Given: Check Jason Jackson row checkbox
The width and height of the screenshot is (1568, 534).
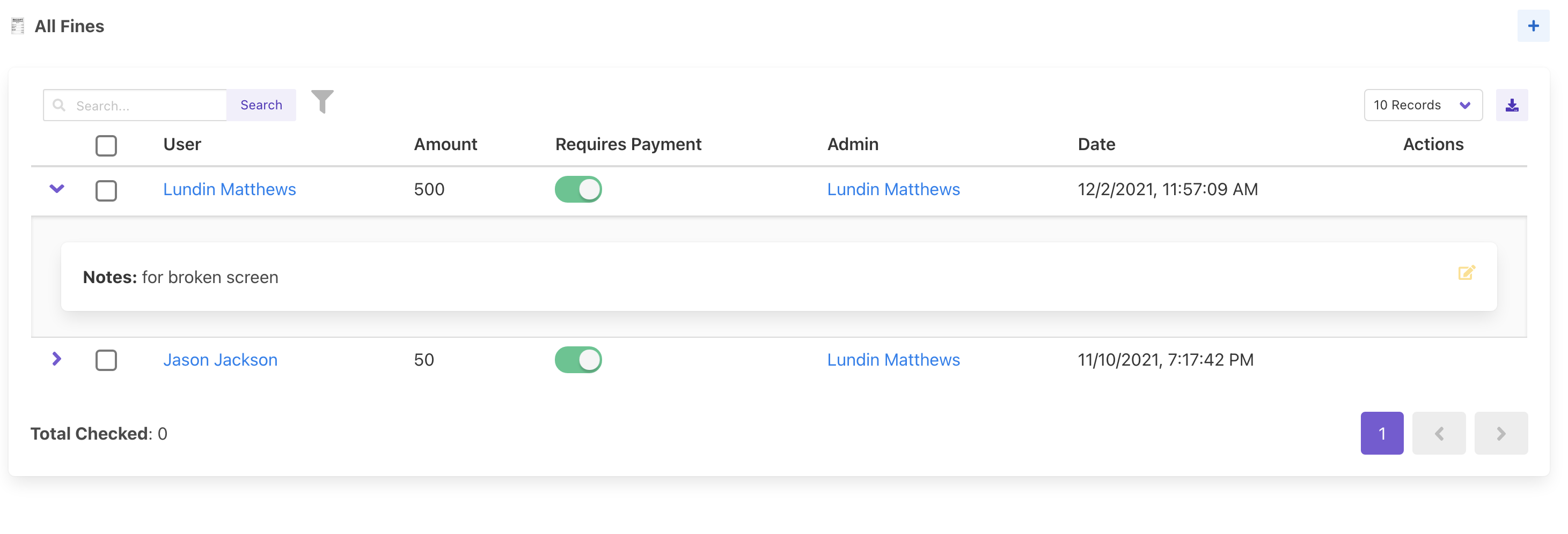Looking at the screenshot, I should (x=106, y=360).
